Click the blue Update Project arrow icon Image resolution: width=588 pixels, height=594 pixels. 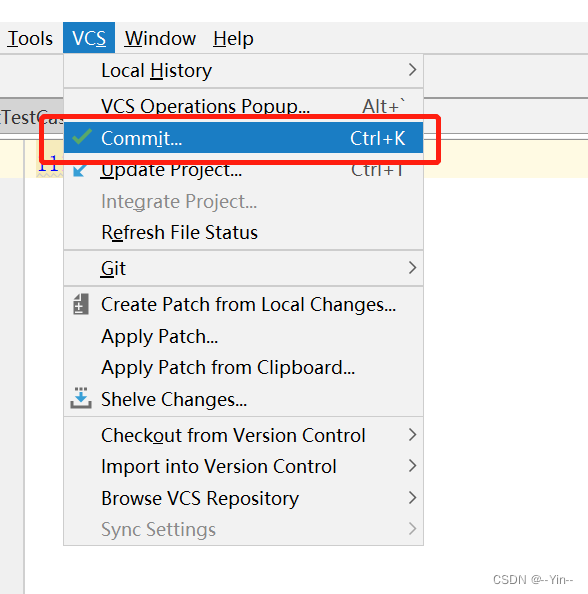point(79,170)
